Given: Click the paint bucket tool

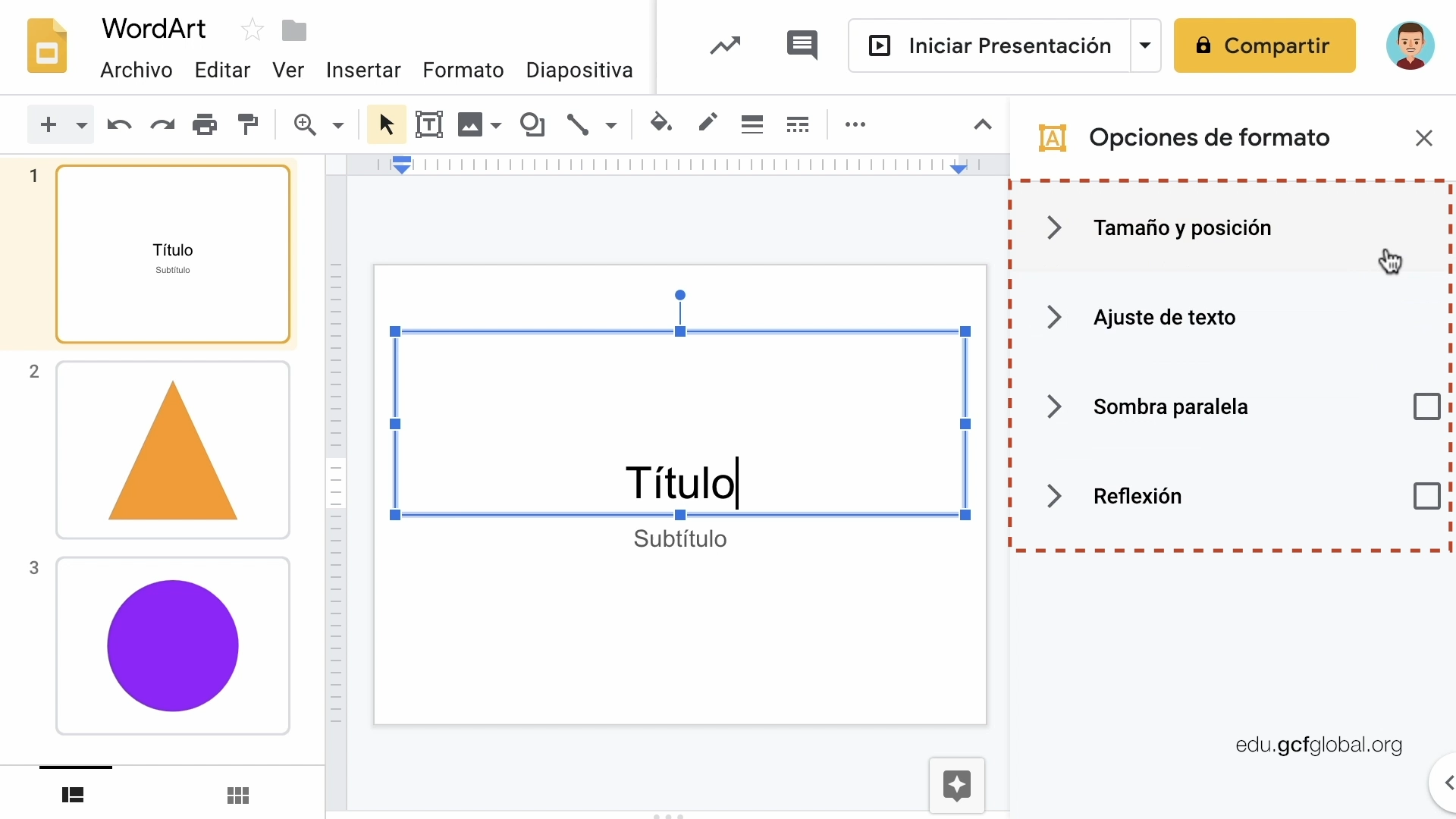Looking at the screenshot, I should pyautogui.click(x=660, y=124).
